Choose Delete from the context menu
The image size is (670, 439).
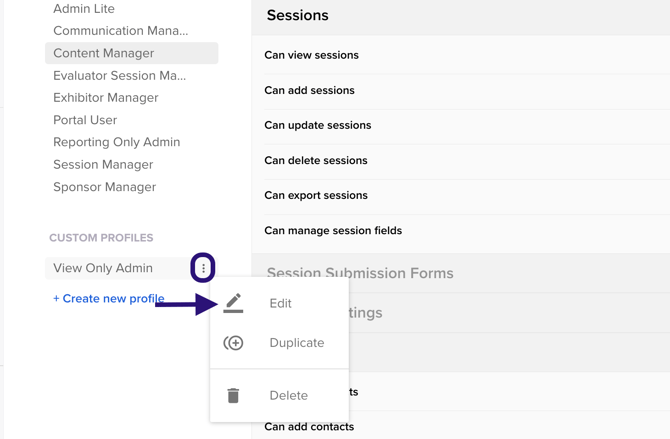[x=288, y=396]
